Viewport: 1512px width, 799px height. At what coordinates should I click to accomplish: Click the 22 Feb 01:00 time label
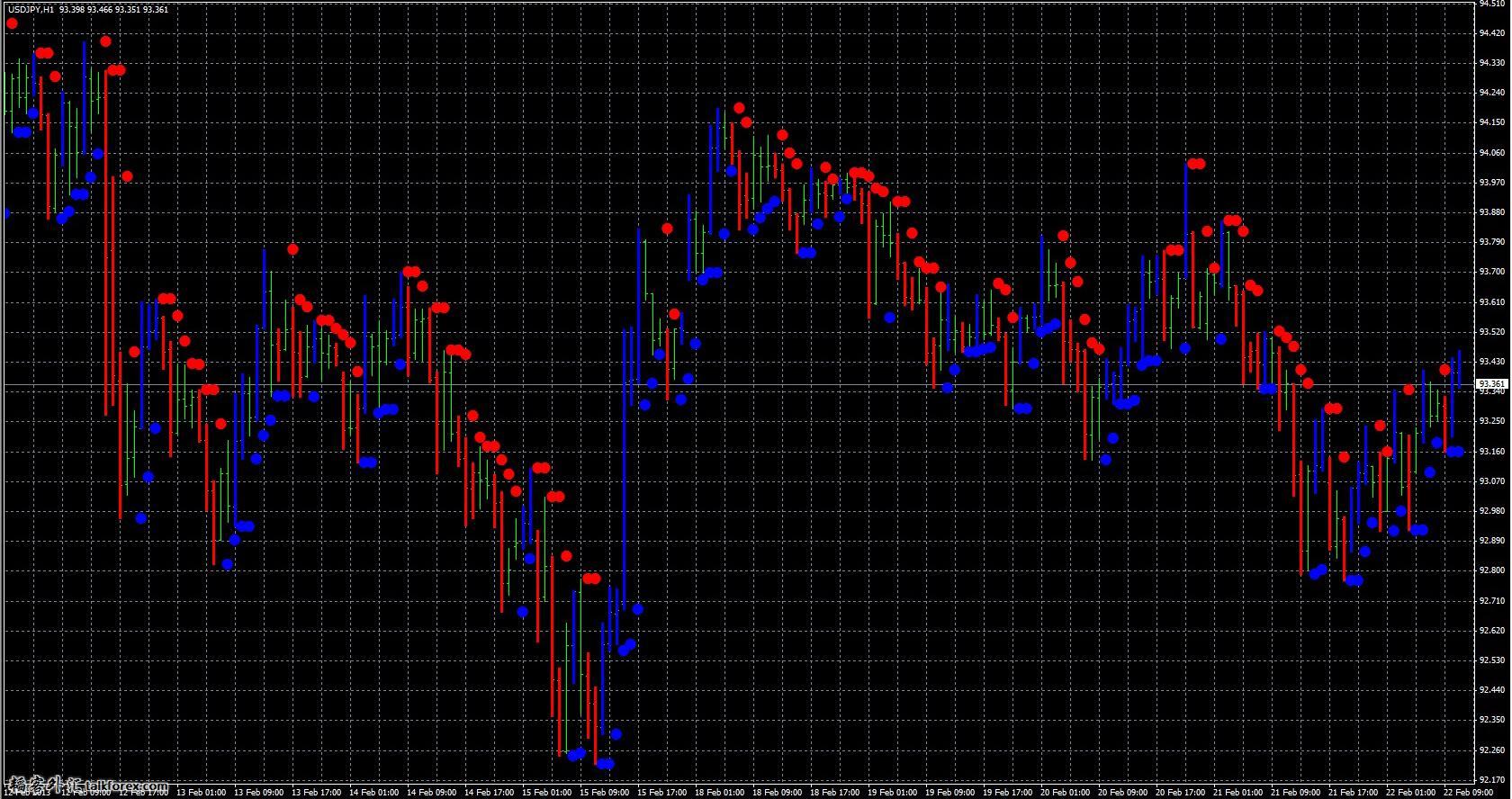pyautogui.click(x=1410, y=793)
